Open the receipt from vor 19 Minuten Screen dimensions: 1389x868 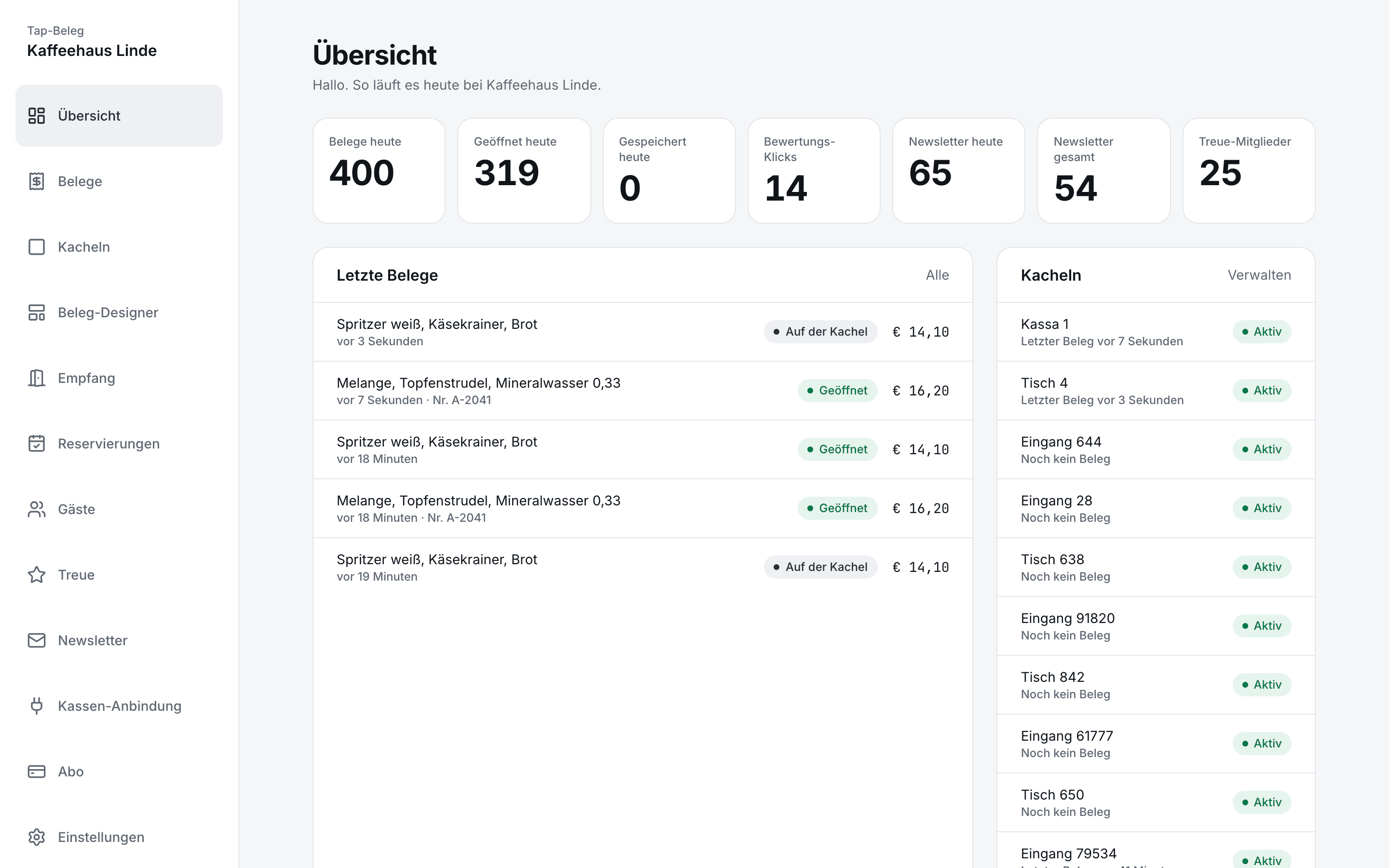643,567
